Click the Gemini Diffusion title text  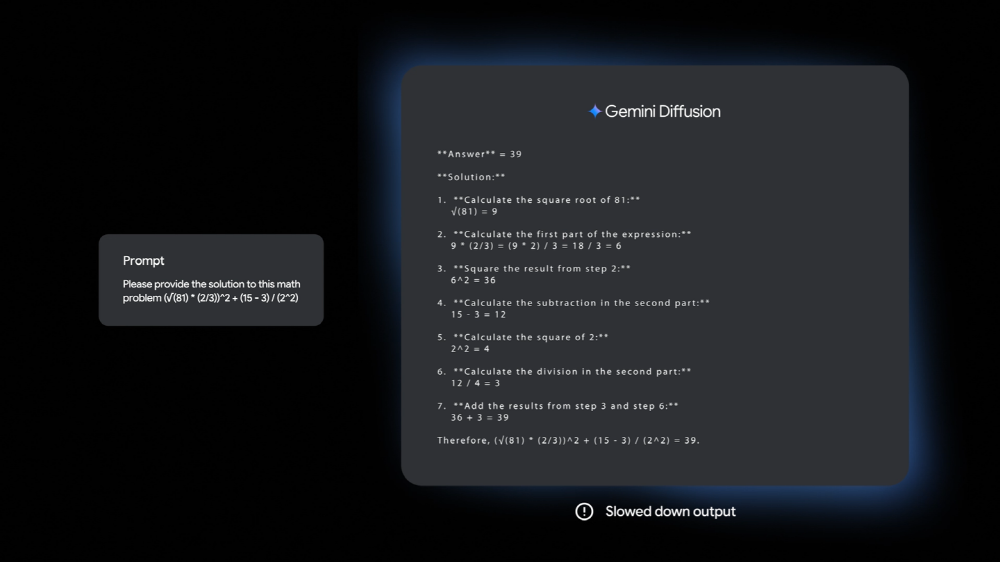tap(662, 112)
